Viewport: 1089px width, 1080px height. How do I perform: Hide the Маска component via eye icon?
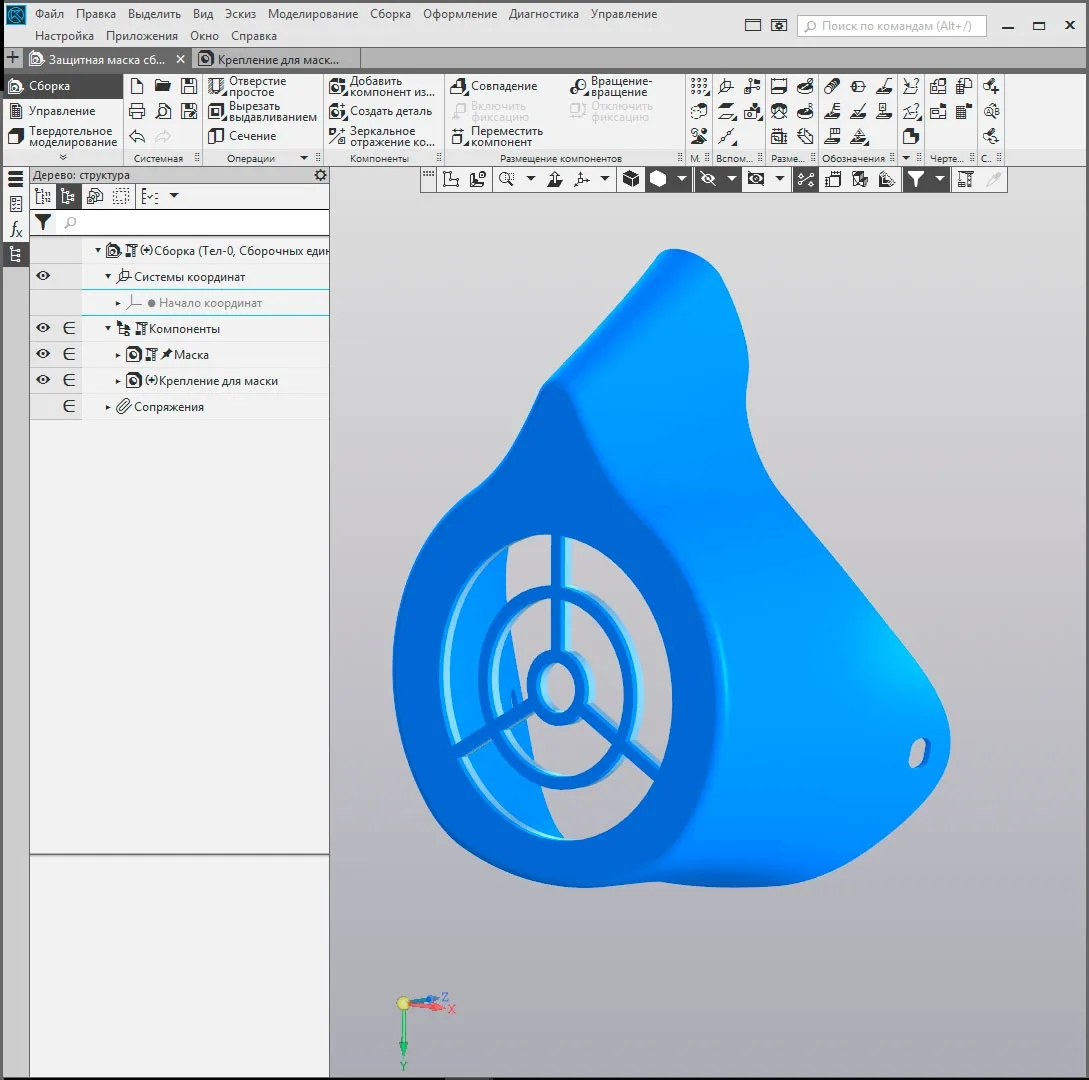[43, 354]
